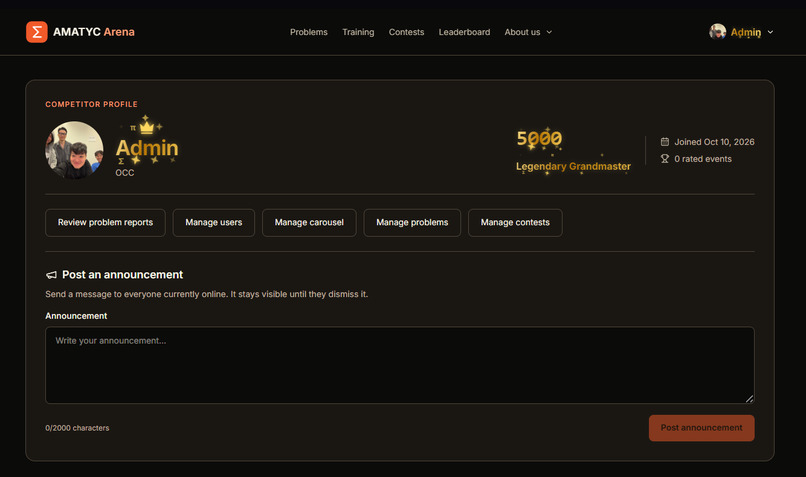Screen dimensions: 806x477
Task: Focus the announcement text area
Action: 400,365
